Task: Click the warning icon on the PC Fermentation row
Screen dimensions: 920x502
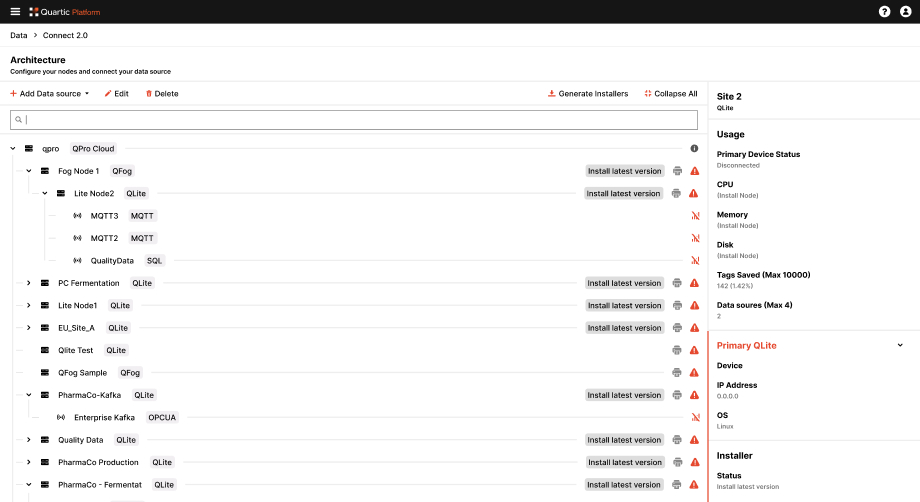Action: (x=694, y=283)
